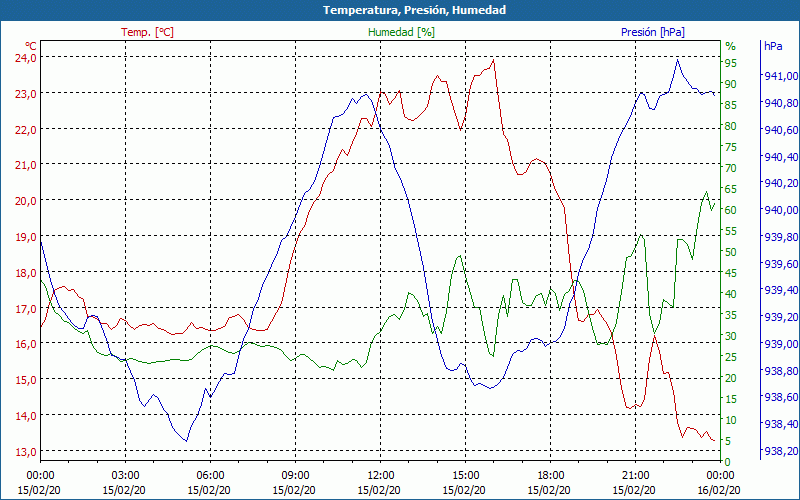Click the '938,60' pressure axis value
This screenshot has width=800, height=500.
click(781, 397)
